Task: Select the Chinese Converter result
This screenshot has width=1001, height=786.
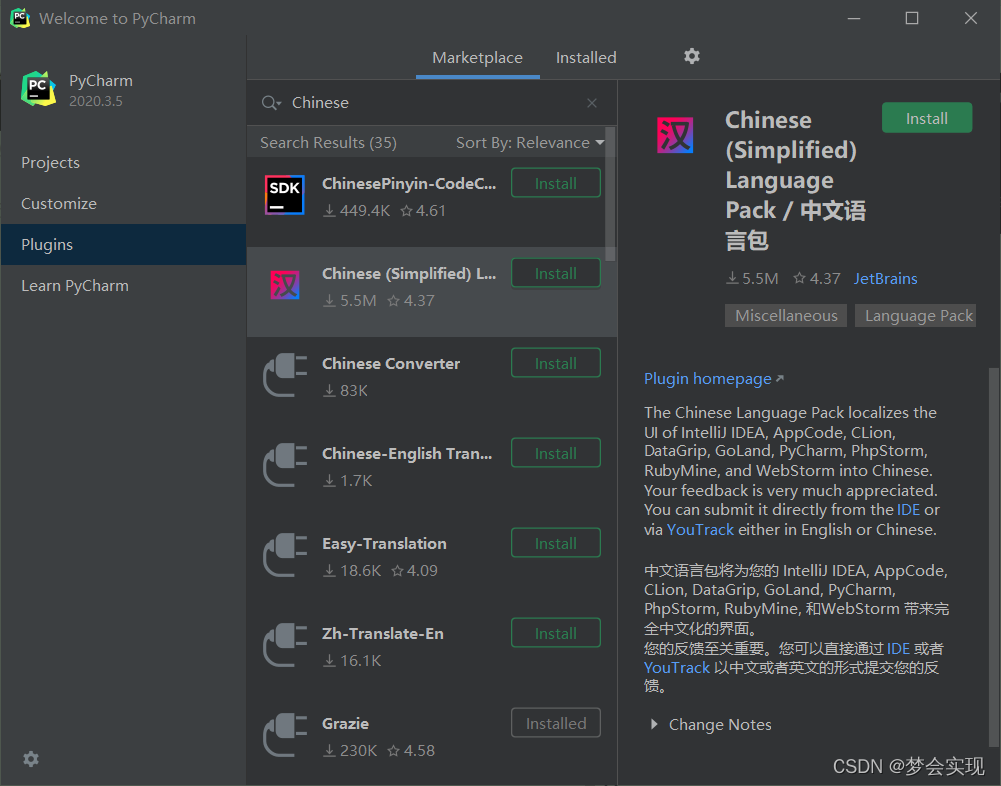Action: pos(432,382)
